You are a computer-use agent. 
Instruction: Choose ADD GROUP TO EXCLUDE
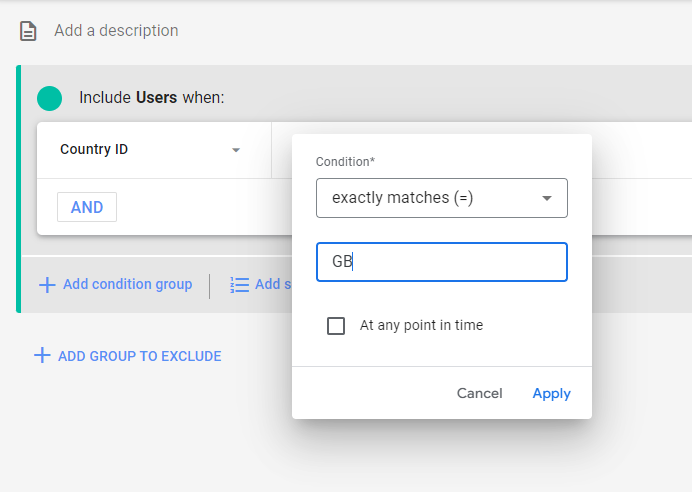point(139,356)
